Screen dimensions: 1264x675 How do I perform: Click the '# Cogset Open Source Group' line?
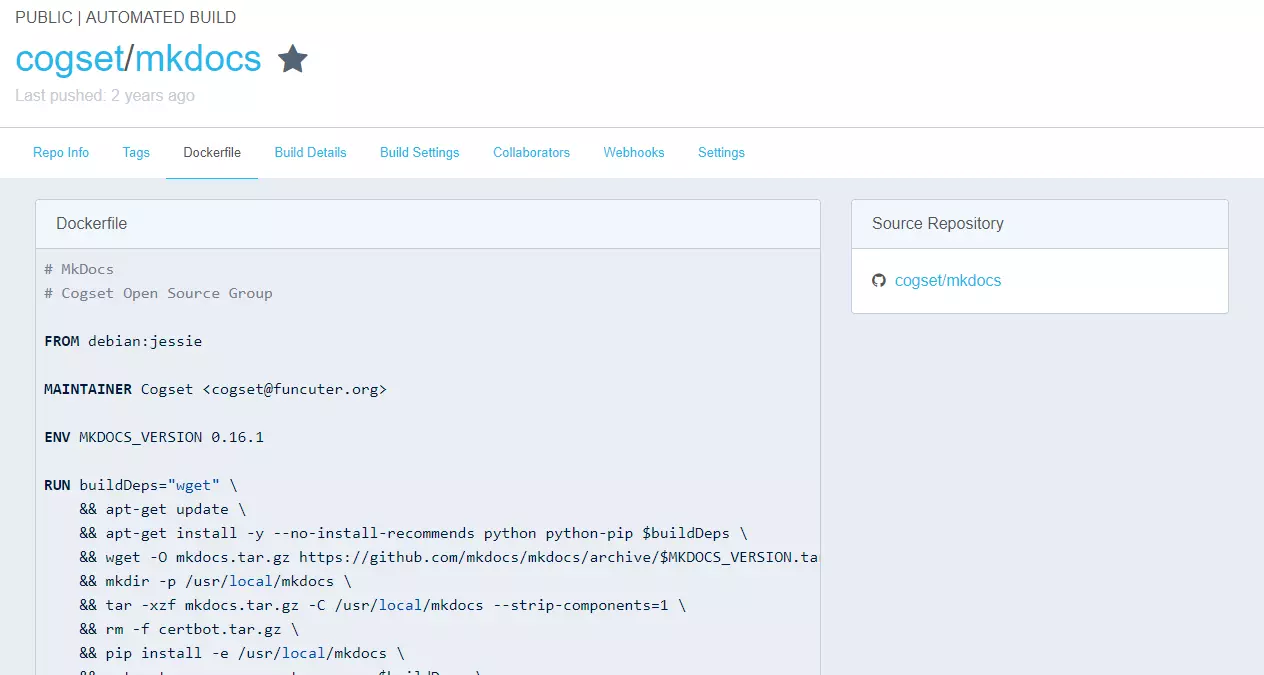click(x=158, y=293)
